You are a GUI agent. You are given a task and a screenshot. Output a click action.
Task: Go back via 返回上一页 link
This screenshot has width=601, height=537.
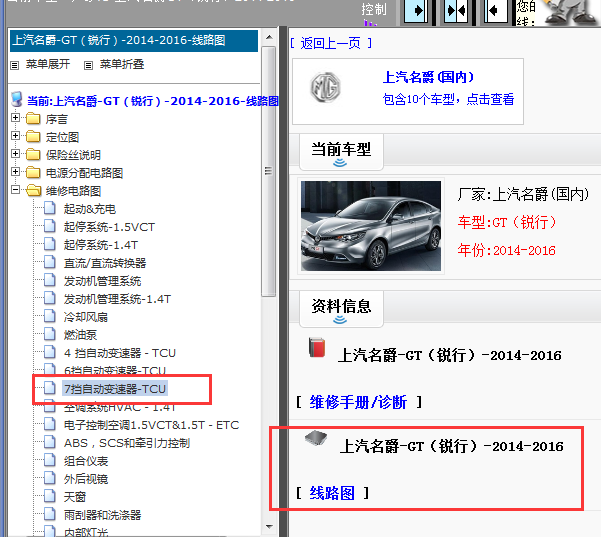(331, 43)
